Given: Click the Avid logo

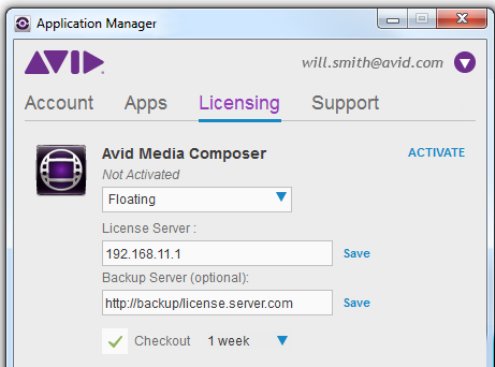Looking at the screenshot, I should click(64, 62).
